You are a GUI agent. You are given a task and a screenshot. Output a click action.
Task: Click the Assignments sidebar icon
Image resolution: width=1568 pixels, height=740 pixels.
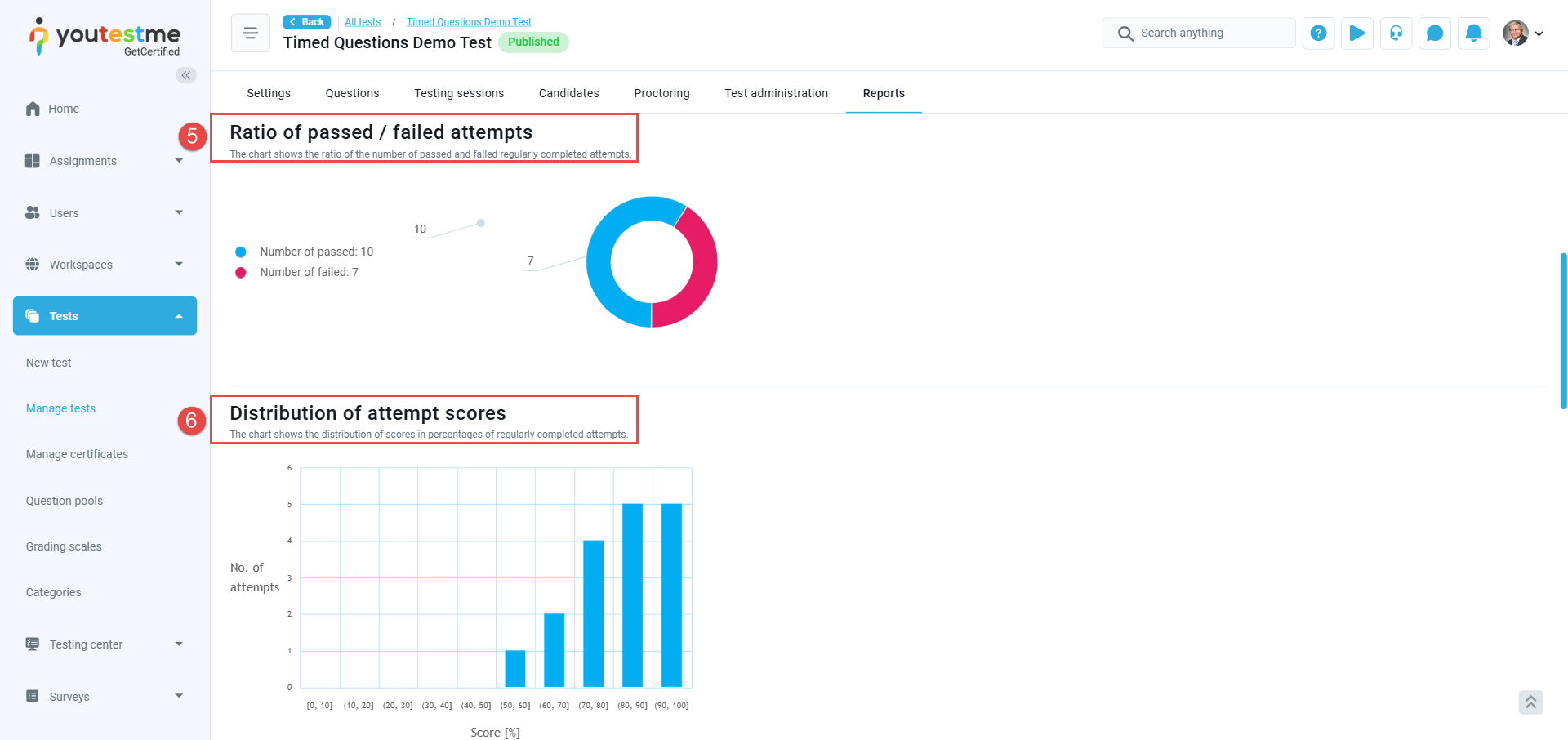(x=33, y=161)
